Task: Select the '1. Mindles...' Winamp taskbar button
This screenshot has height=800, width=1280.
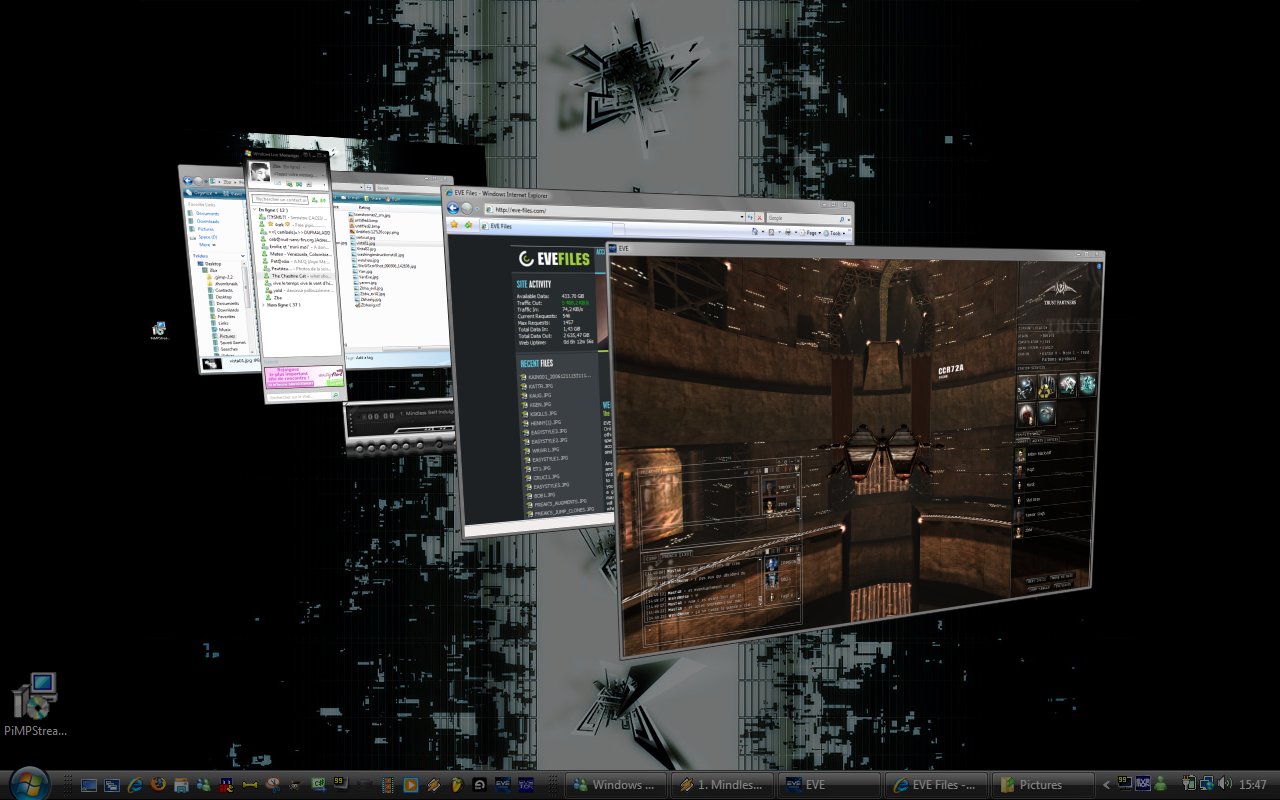Action: (x=724, y=785)
